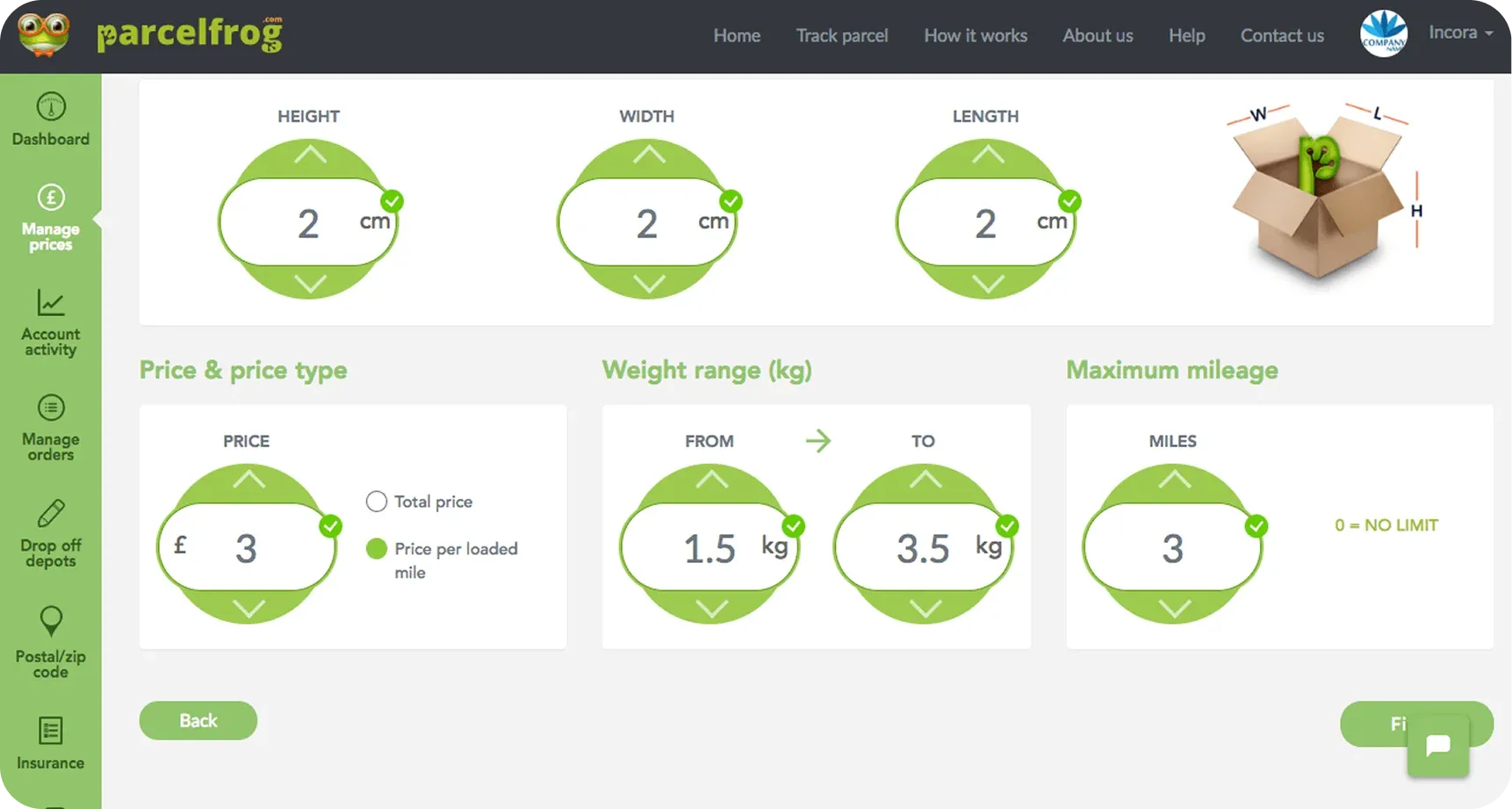Select the Manage prices sidebar icon
This screenshot has width=1512, height=809.
[51, 198]
